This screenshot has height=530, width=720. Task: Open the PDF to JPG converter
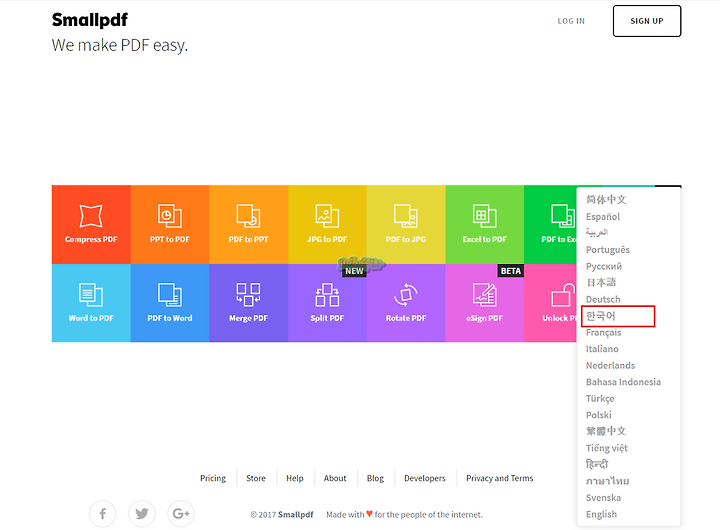pyautogui.click(x=406, y=224)
